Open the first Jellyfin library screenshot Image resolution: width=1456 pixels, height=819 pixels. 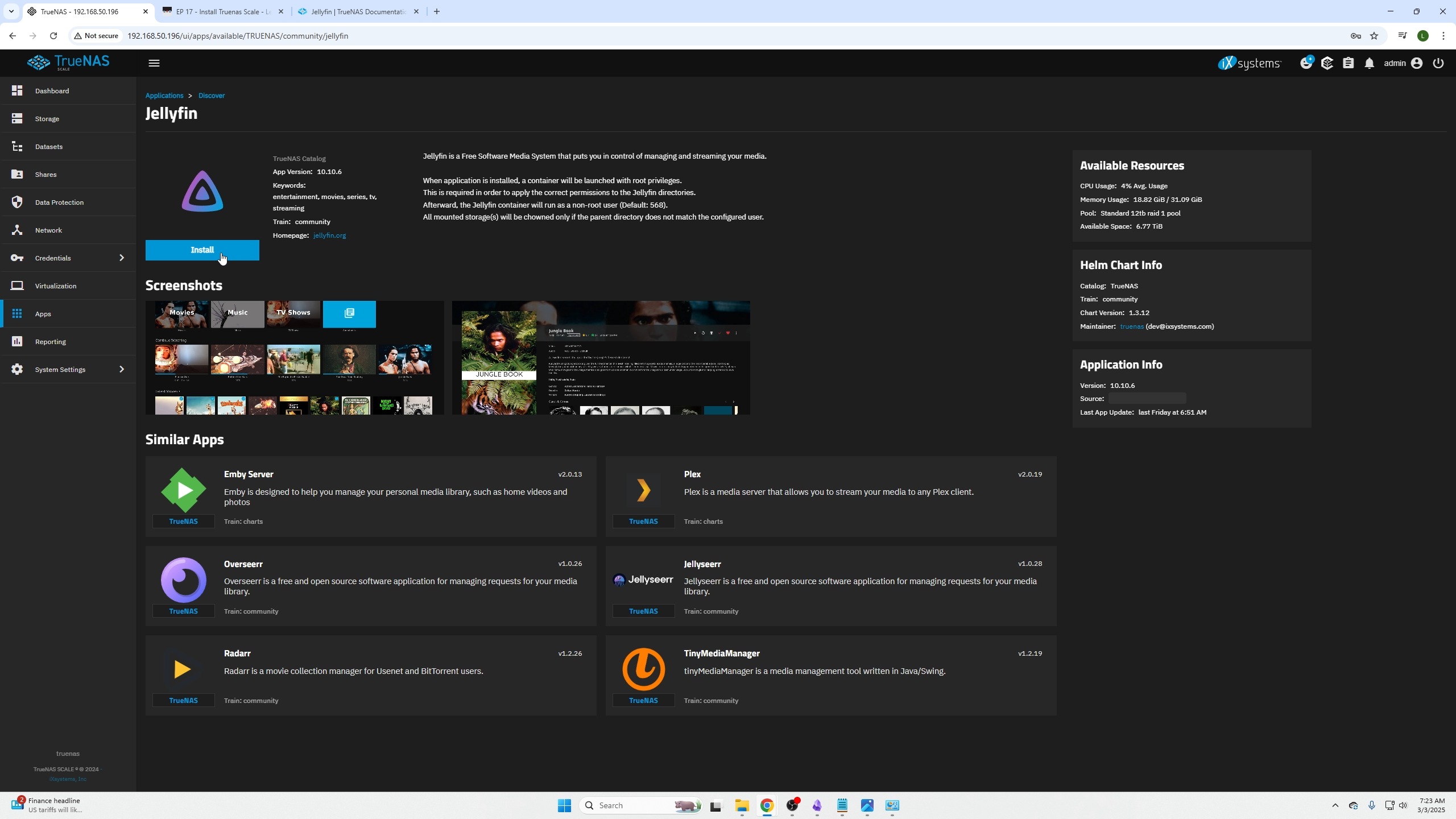295,358
